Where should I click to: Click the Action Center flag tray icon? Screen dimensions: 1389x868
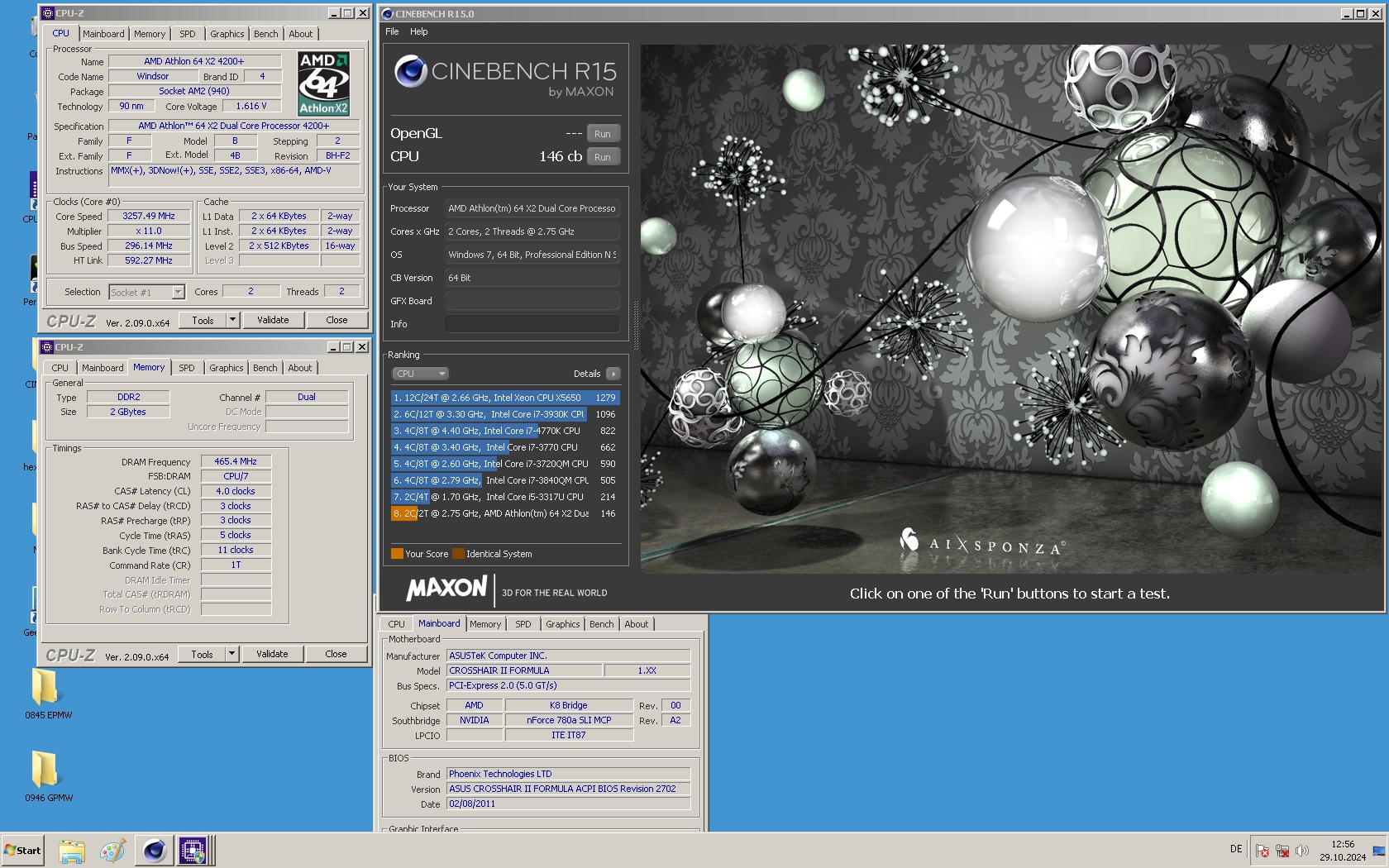(x=1262, y=851)
